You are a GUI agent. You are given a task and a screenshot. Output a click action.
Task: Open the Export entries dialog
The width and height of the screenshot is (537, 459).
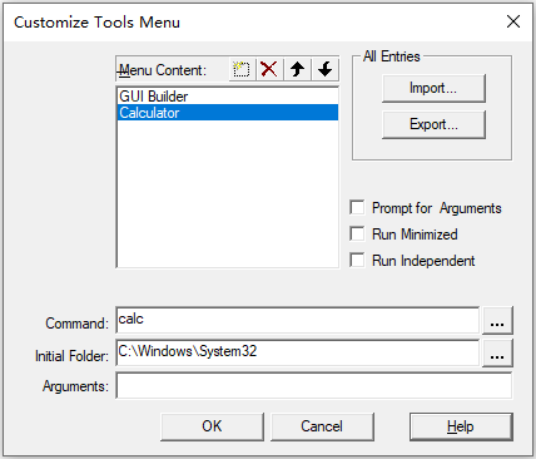tap(434, 124)
